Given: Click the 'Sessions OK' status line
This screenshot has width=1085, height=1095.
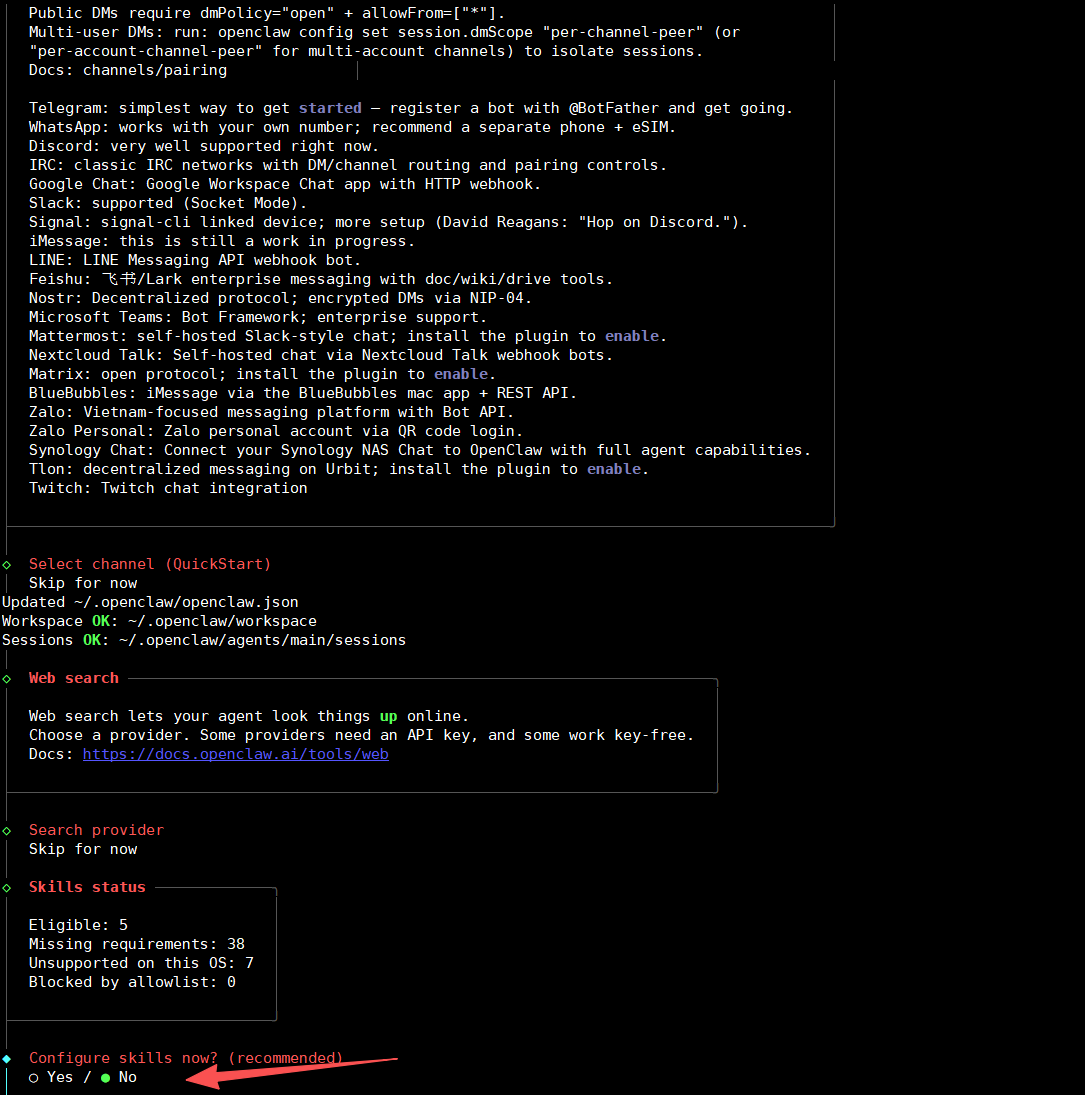Looking at the screenshot, I should click(x=204, y=640).
